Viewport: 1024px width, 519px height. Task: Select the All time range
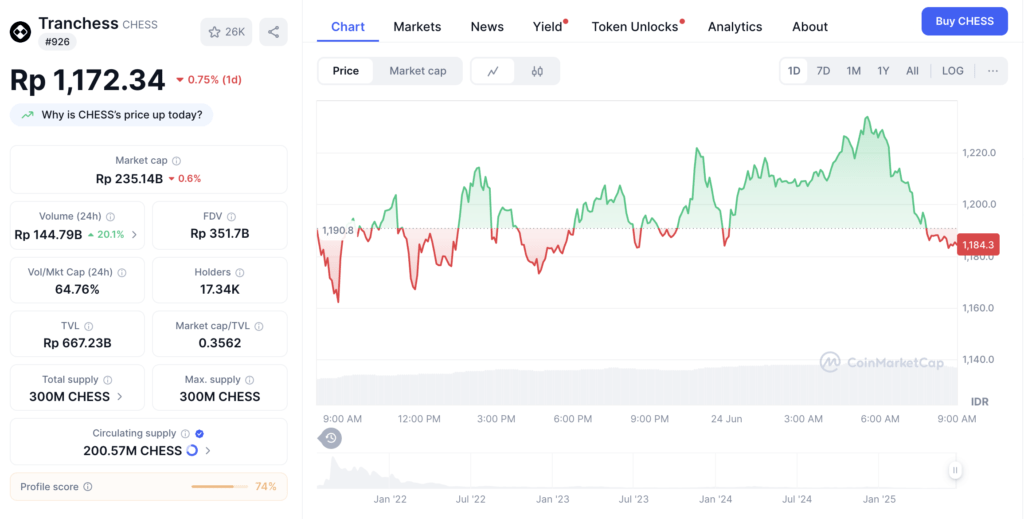(x=912, y=71)
